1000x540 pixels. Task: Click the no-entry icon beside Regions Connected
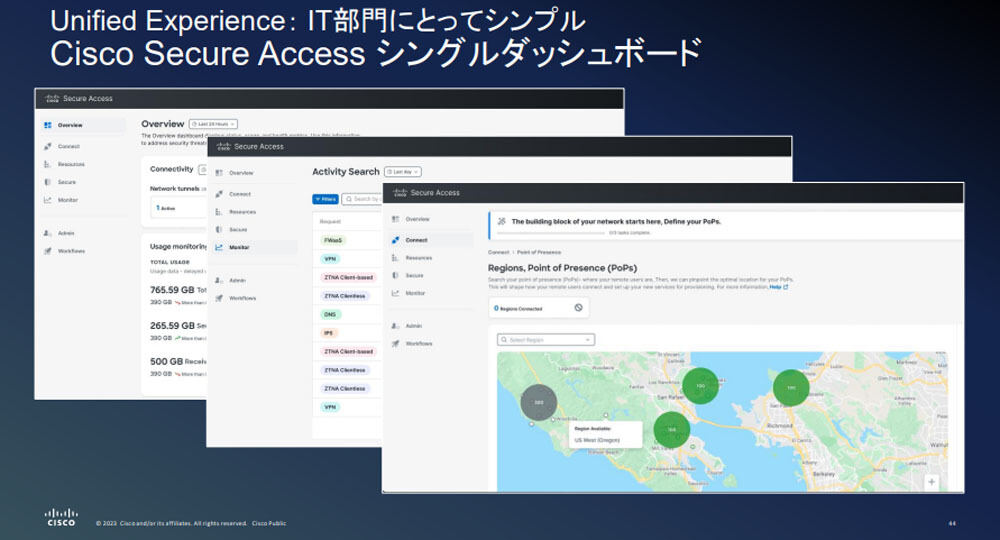click(578, 307)
